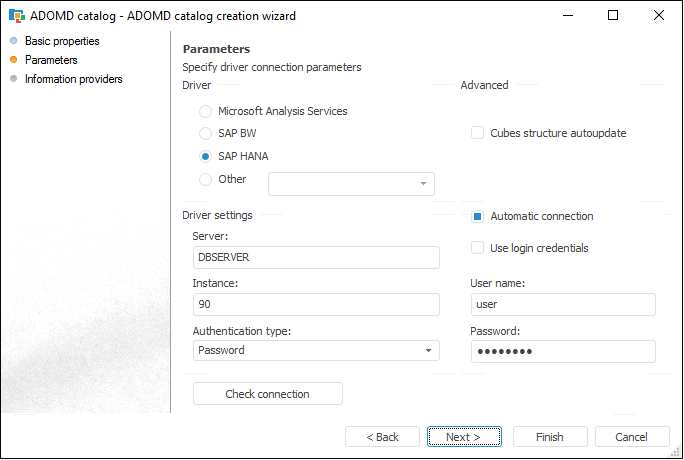Viewport: 684px width, 460px height.
Task: Open the Other driver dropdown list
Action: 424,184
